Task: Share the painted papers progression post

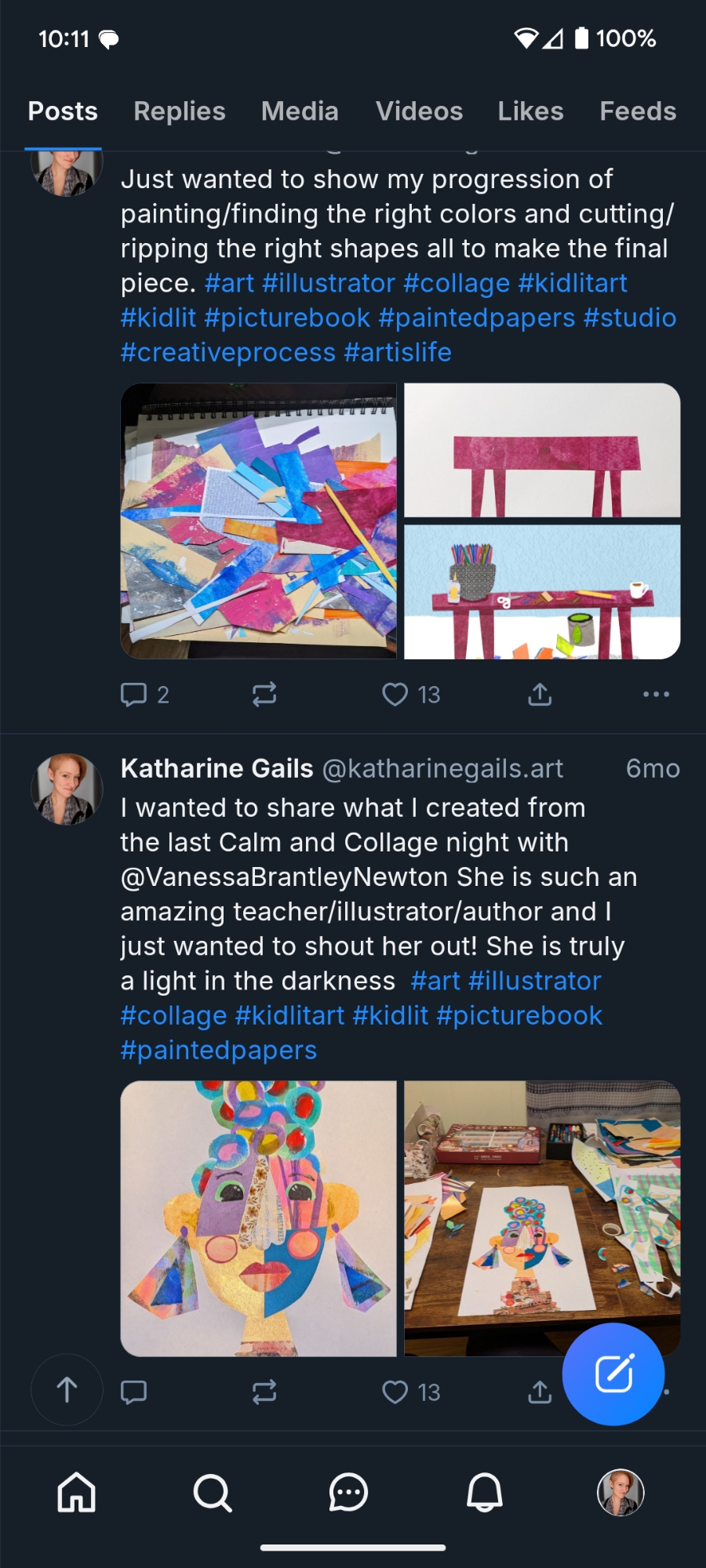Action: point(540,695)
